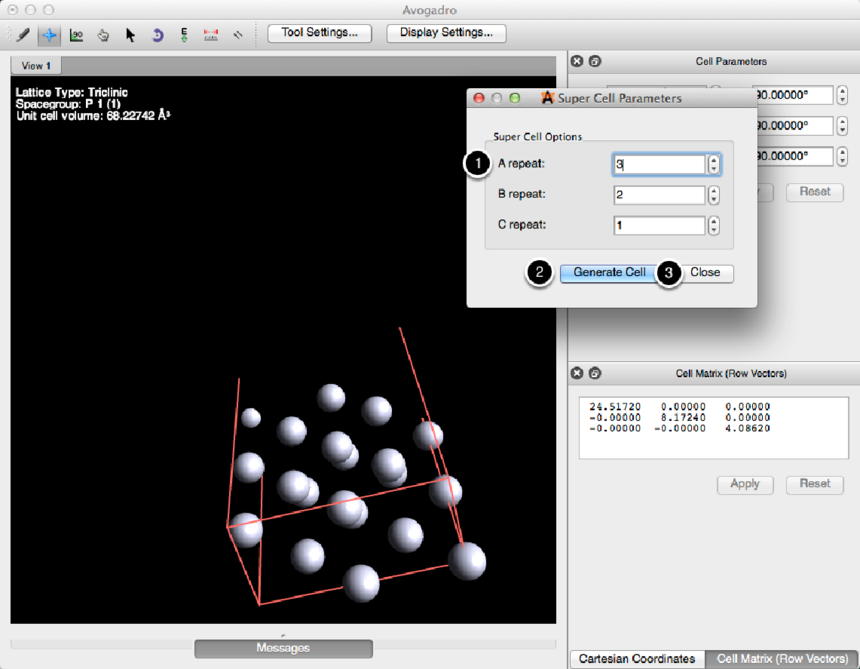Change the C repeat stepper value
The height and width of the screenshot is (669, 860).
713,225
